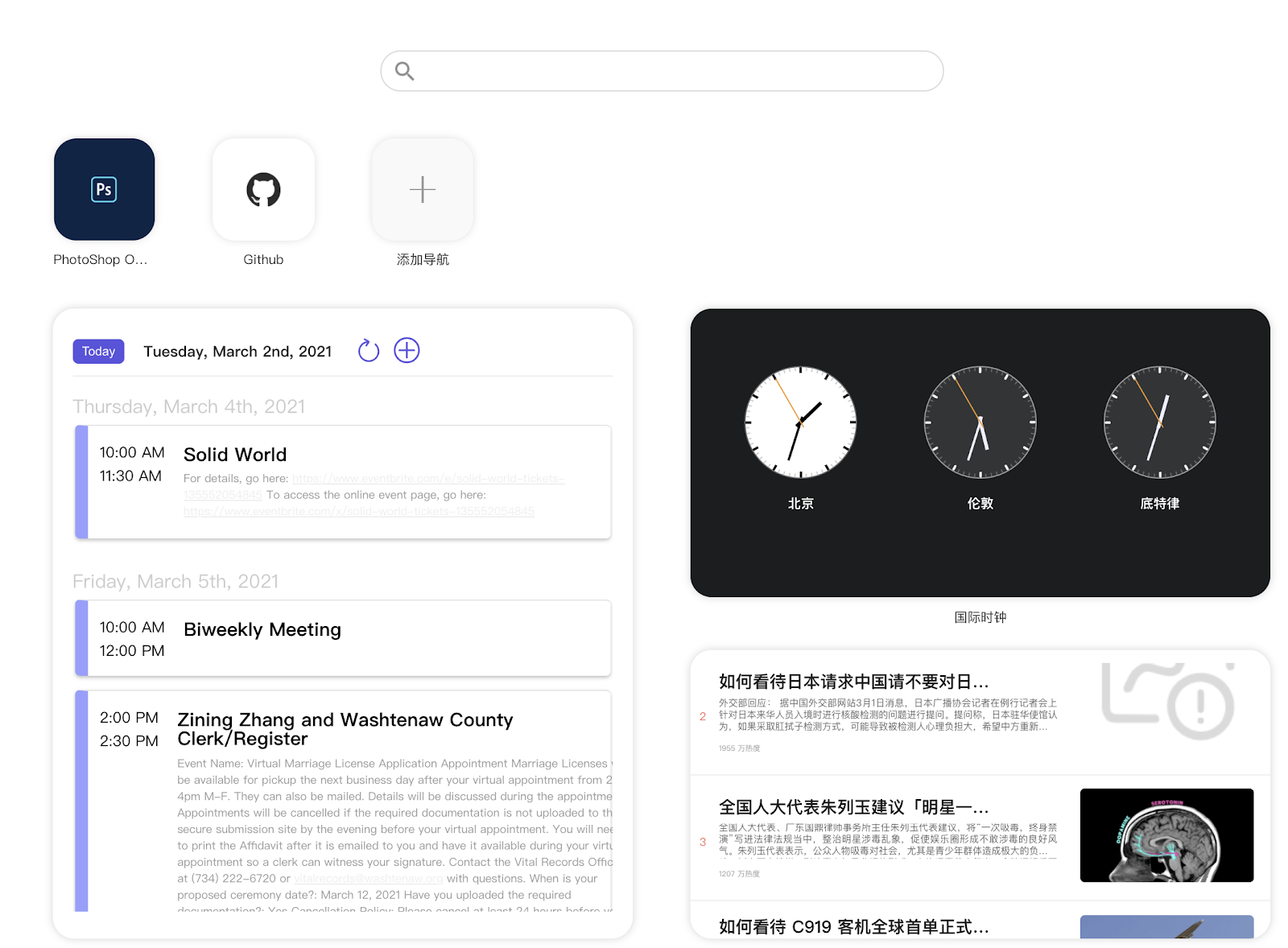
Task: Open the Zining Zhang Washtenaw County event
Action: [343, 801]
